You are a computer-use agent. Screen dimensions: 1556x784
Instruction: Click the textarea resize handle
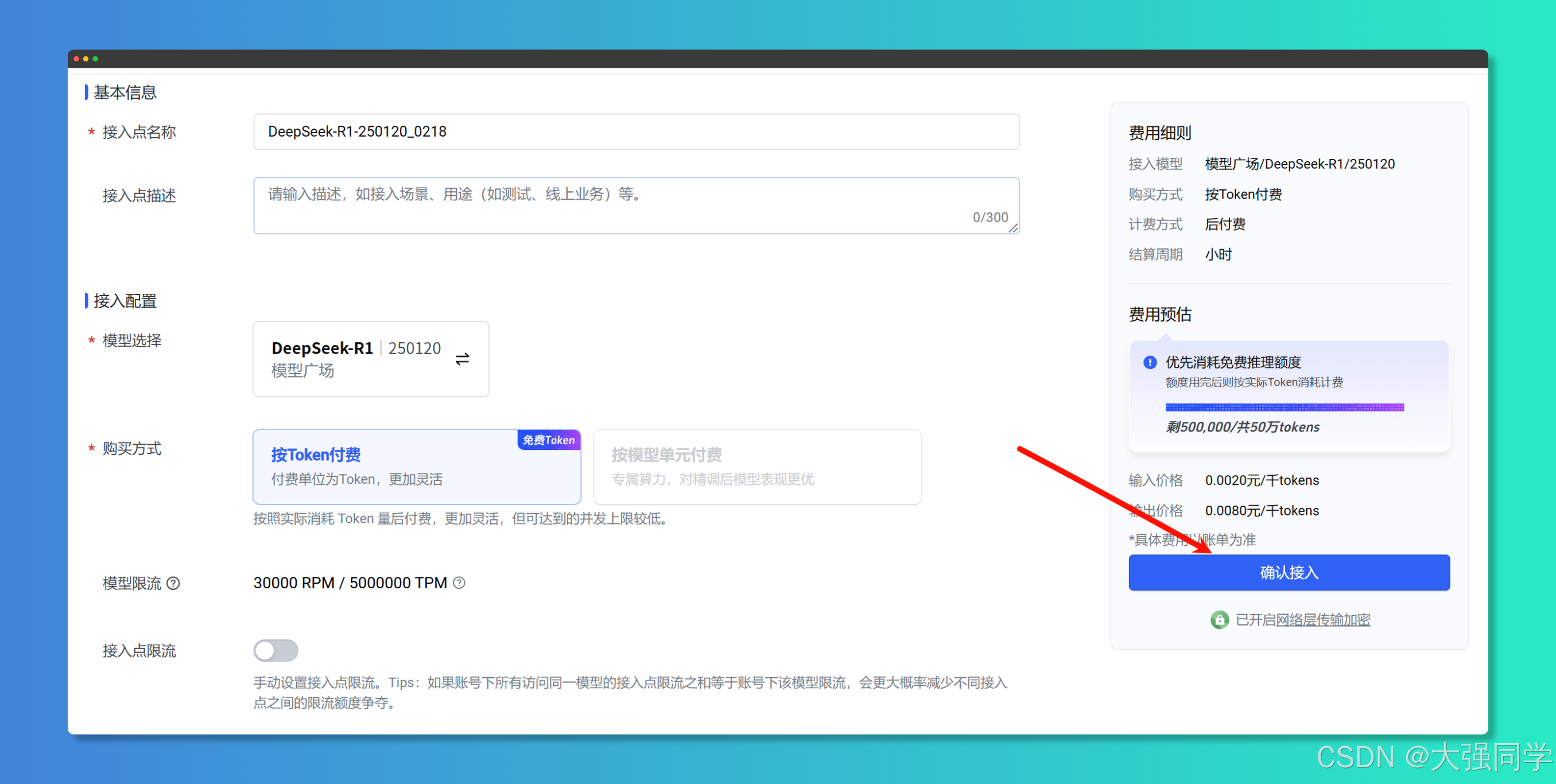coord(1013,228)
